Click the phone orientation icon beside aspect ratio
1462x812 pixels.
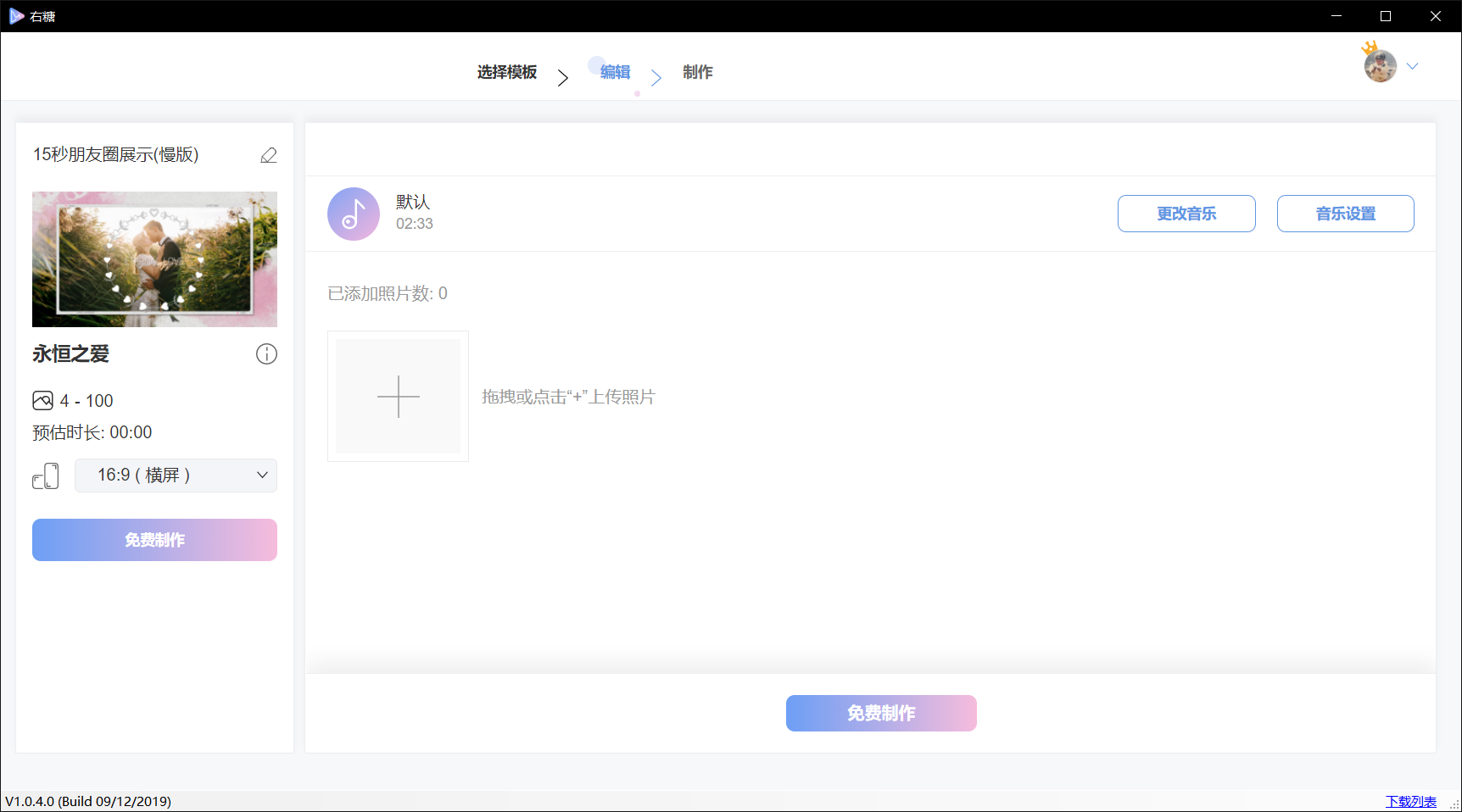(x=46, y=476)
